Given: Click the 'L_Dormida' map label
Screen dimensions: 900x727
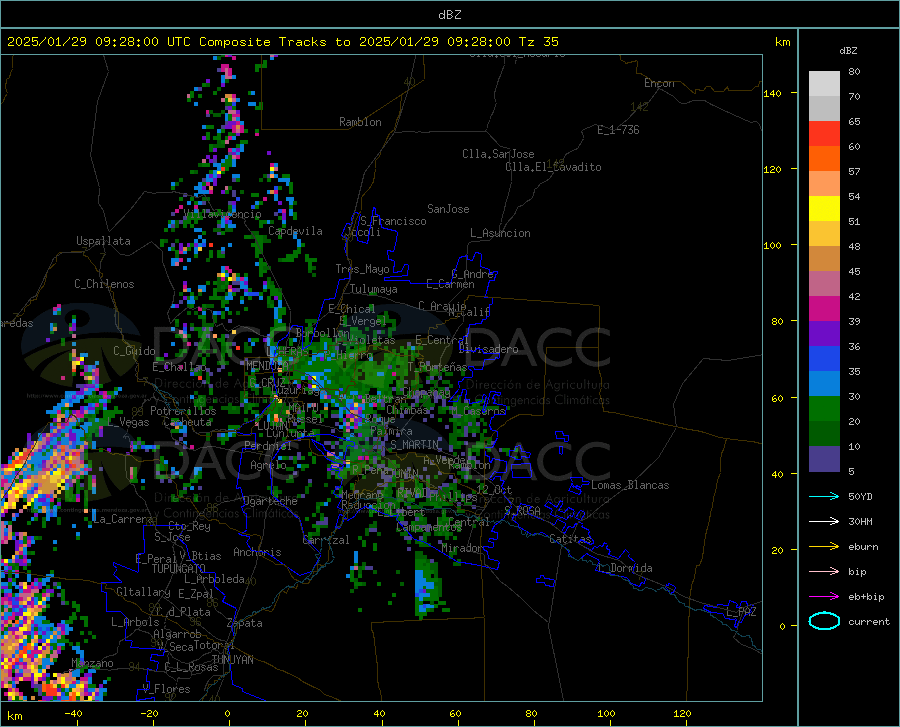Looking at the screenshot, I should 625,568.
